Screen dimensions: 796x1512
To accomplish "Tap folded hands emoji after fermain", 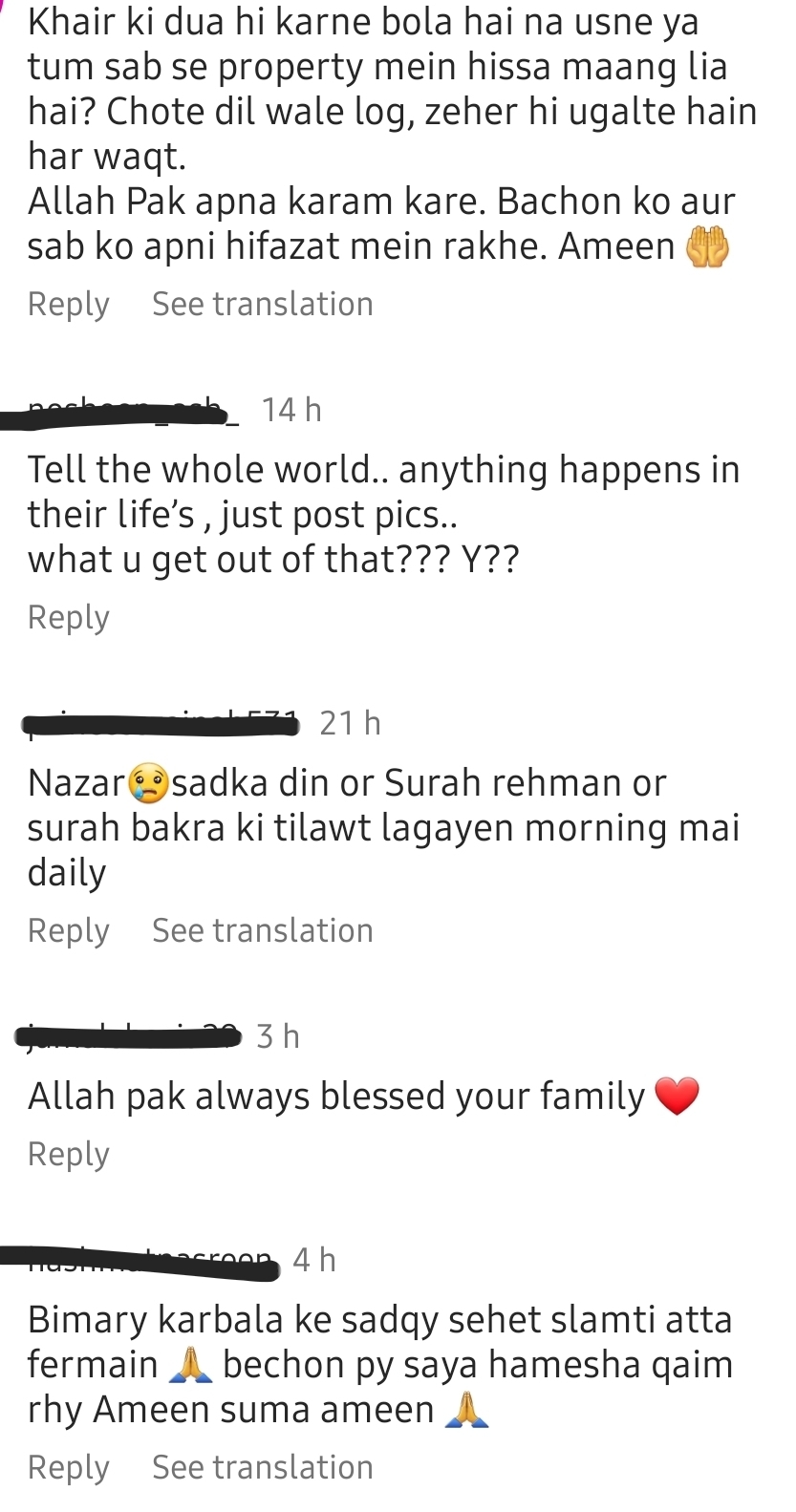I will [189, 1365].
